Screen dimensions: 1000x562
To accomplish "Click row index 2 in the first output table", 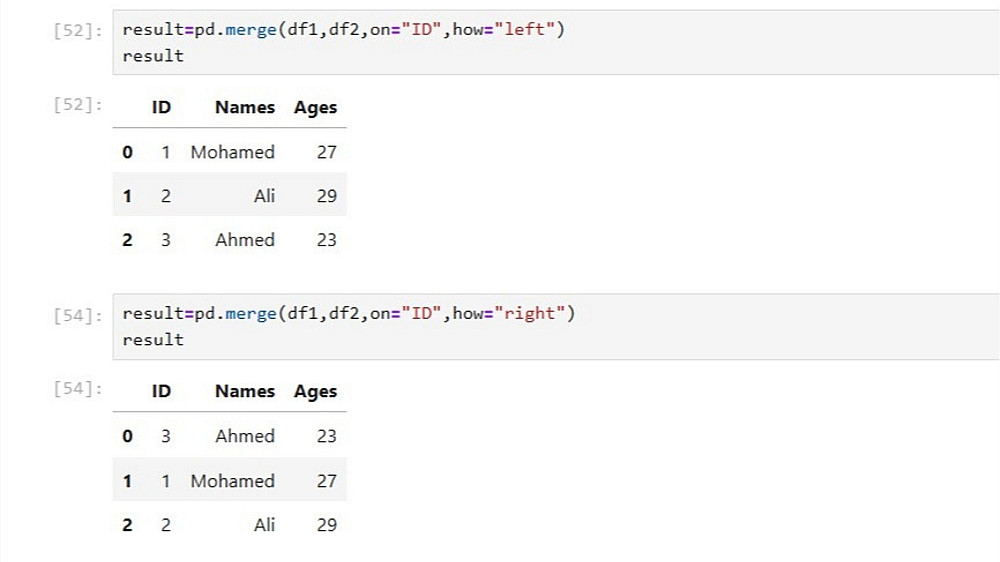I will click(127, 240).
